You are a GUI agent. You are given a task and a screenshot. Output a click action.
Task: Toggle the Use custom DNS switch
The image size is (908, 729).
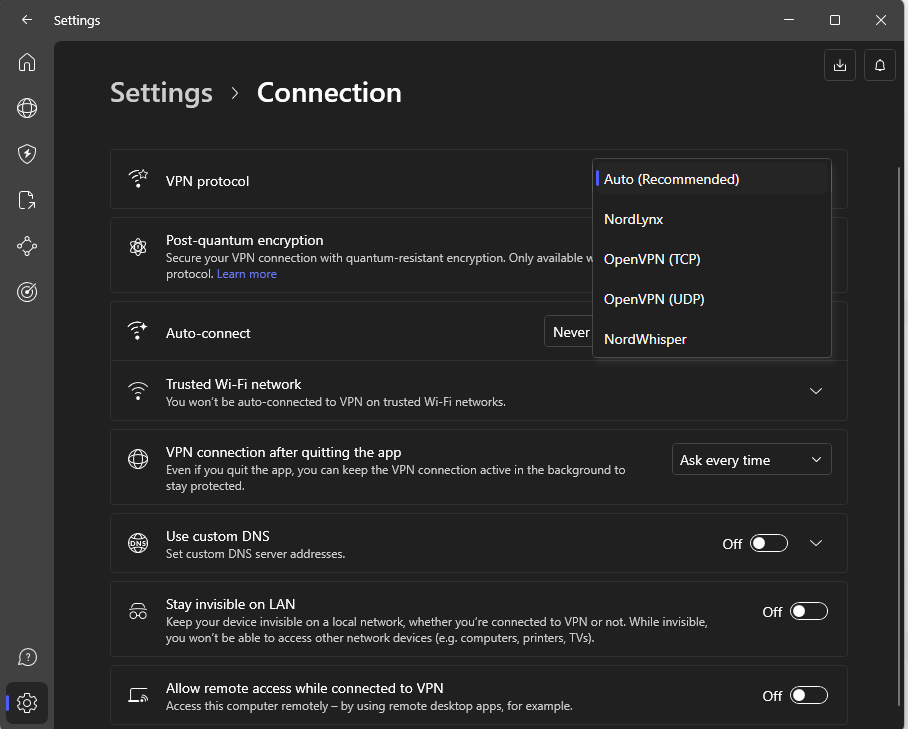tap(768, 543)
